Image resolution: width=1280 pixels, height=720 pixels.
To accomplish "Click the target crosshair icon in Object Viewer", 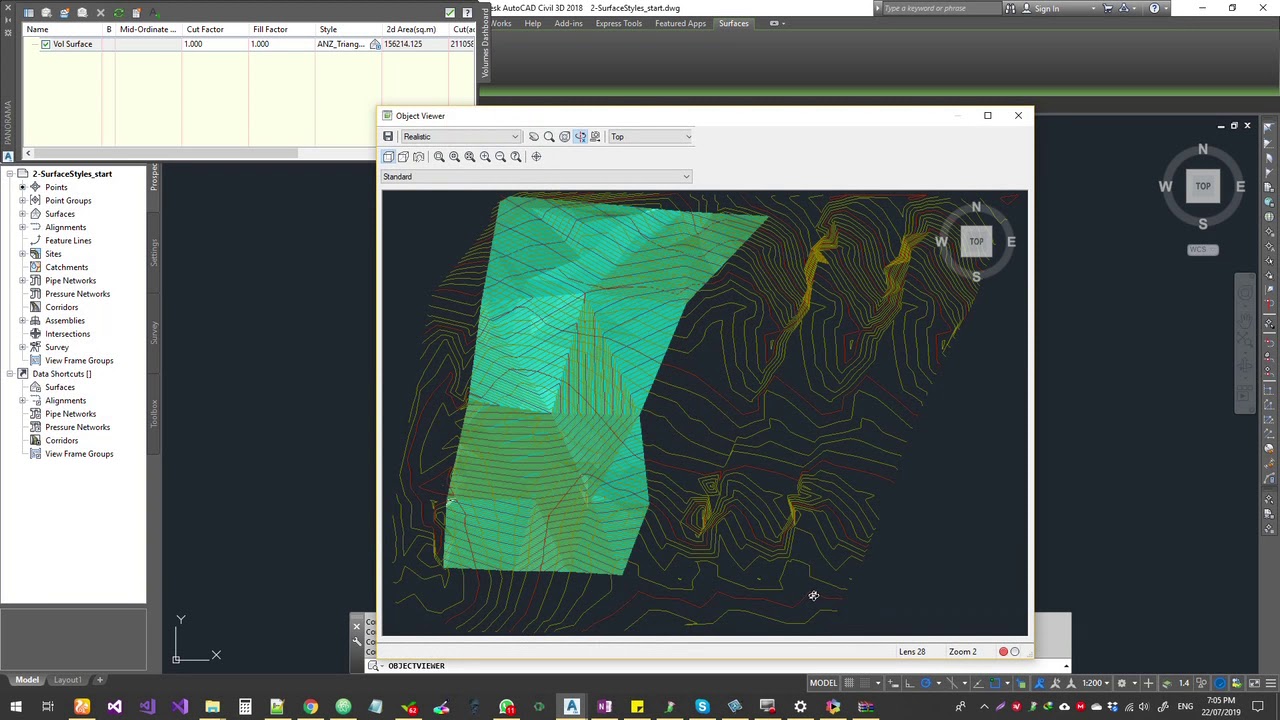I will click(536, 156).
